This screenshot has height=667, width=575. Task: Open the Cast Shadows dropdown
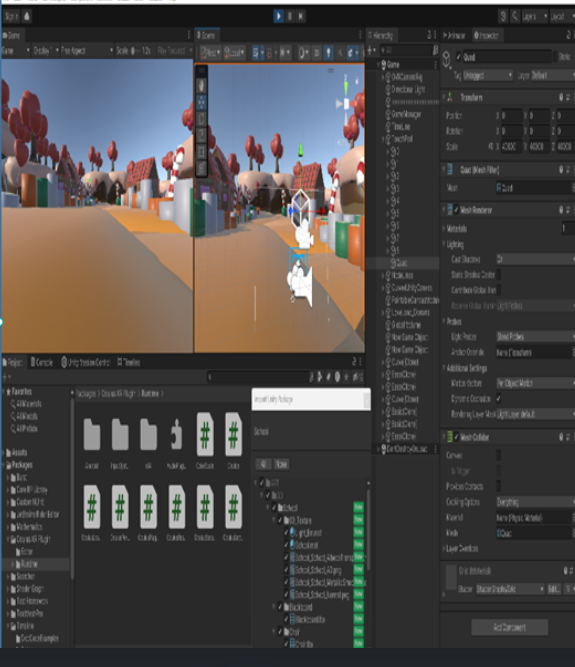pyautogui.click(x=535, y=259)
